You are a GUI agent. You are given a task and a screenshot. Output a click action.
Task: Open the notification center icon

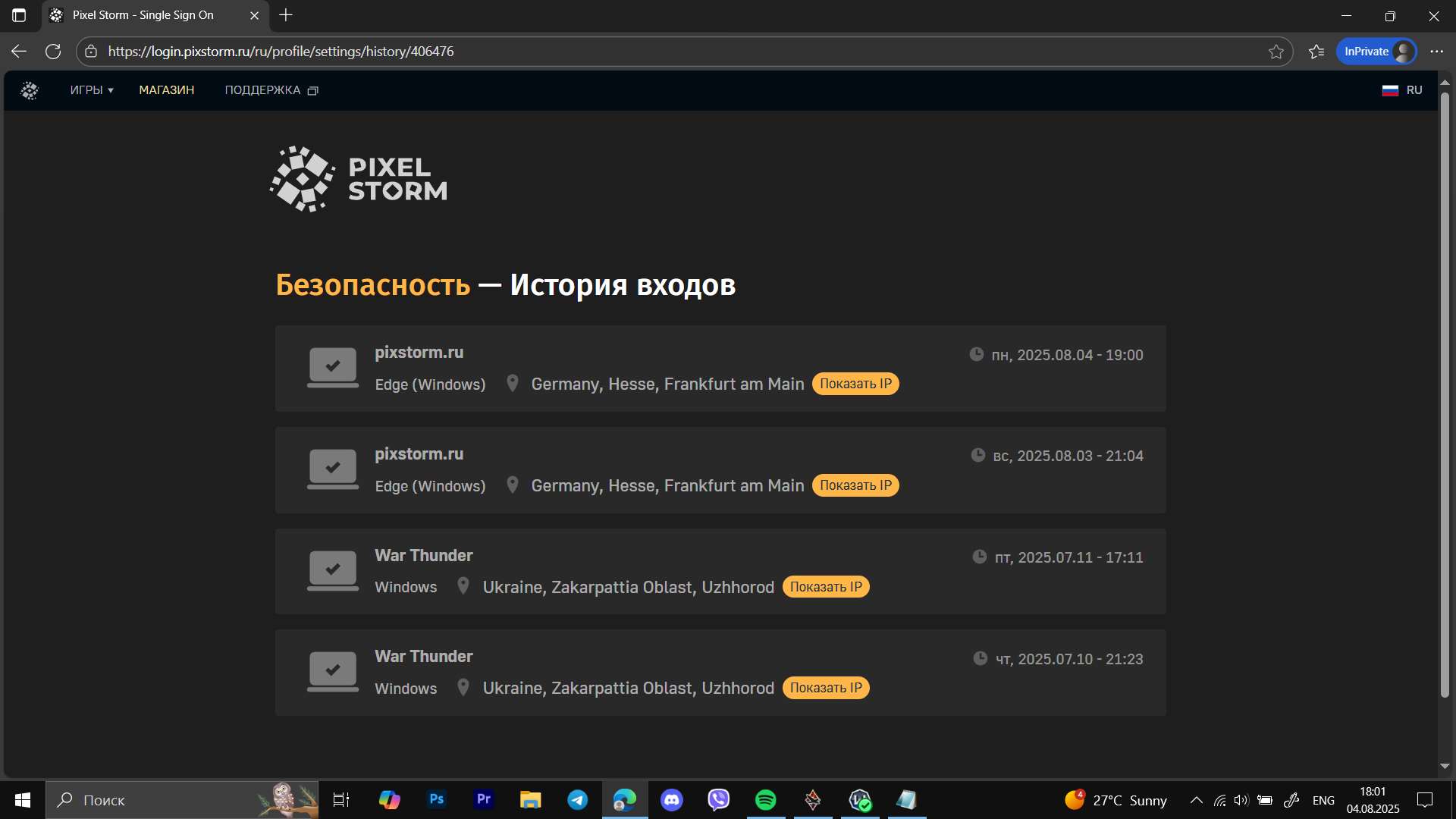click(x=1425, y=800)
